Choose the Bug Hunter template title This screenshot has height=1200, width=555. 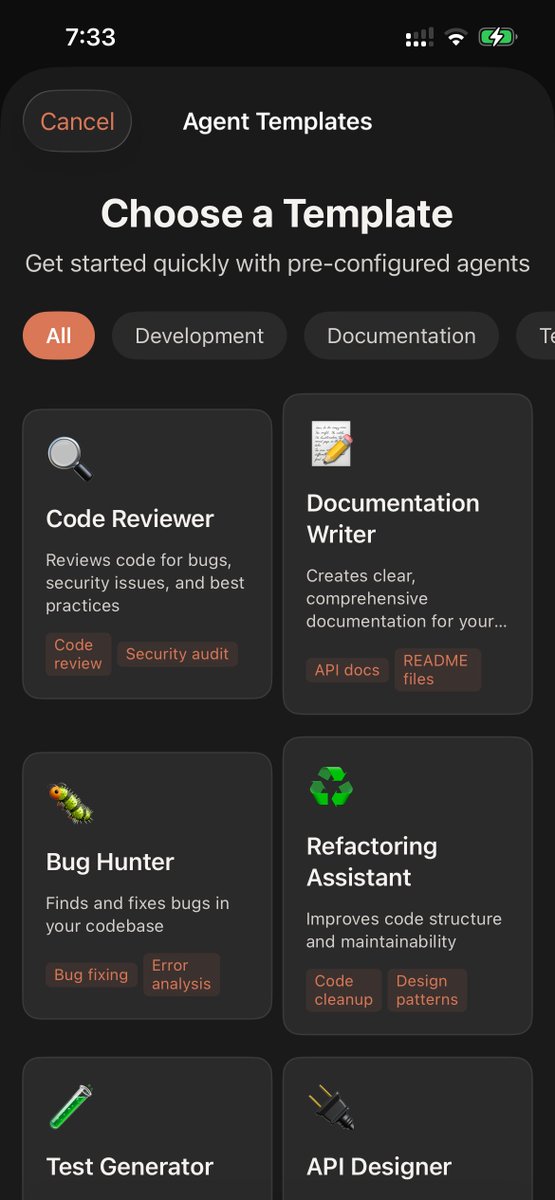110,861
